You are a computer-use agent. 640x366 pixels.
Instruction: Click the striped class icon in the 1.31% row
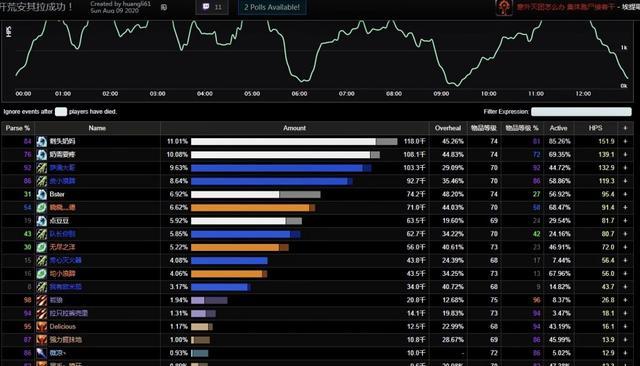coord(42,313)
